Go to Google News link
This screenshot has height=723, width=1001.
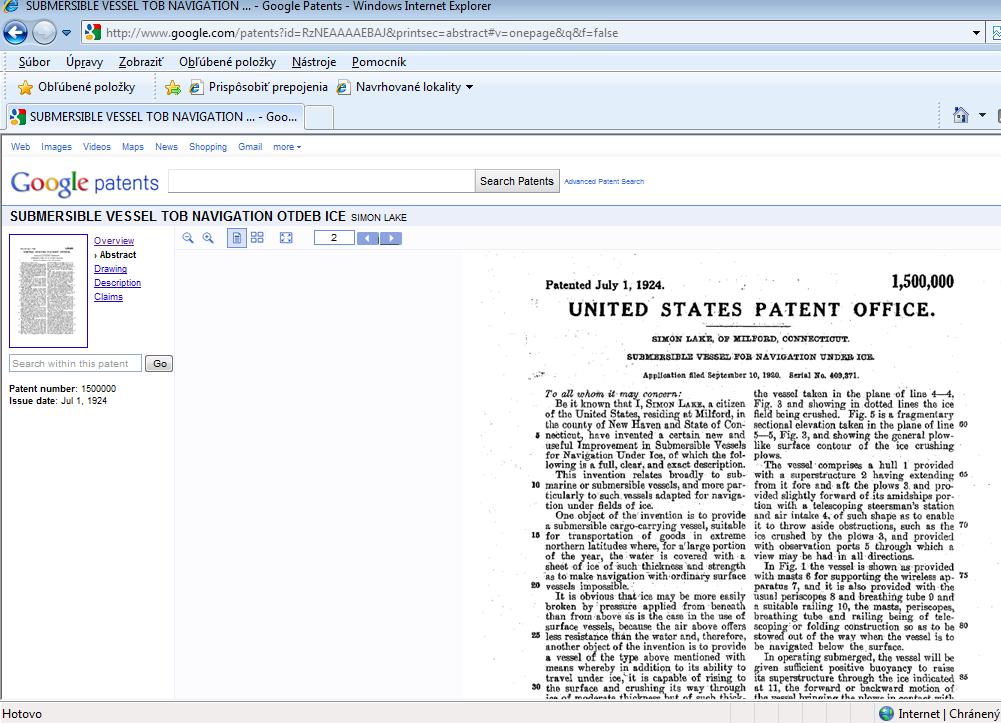tap(166, 147)
